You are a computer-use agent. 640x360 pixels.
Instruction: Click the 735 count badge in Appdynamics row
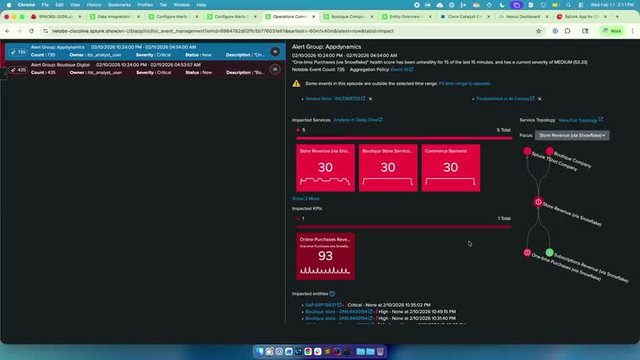pos(18,52)
